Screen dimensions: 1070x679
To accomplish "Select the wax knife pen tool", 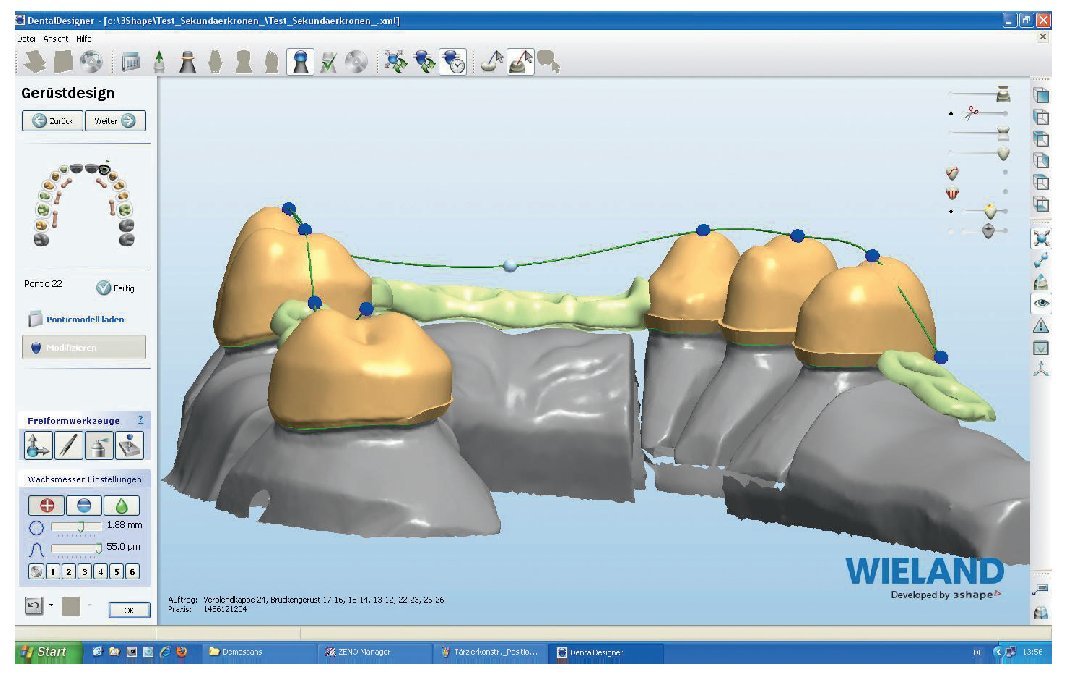I will (x=67, y=446).
